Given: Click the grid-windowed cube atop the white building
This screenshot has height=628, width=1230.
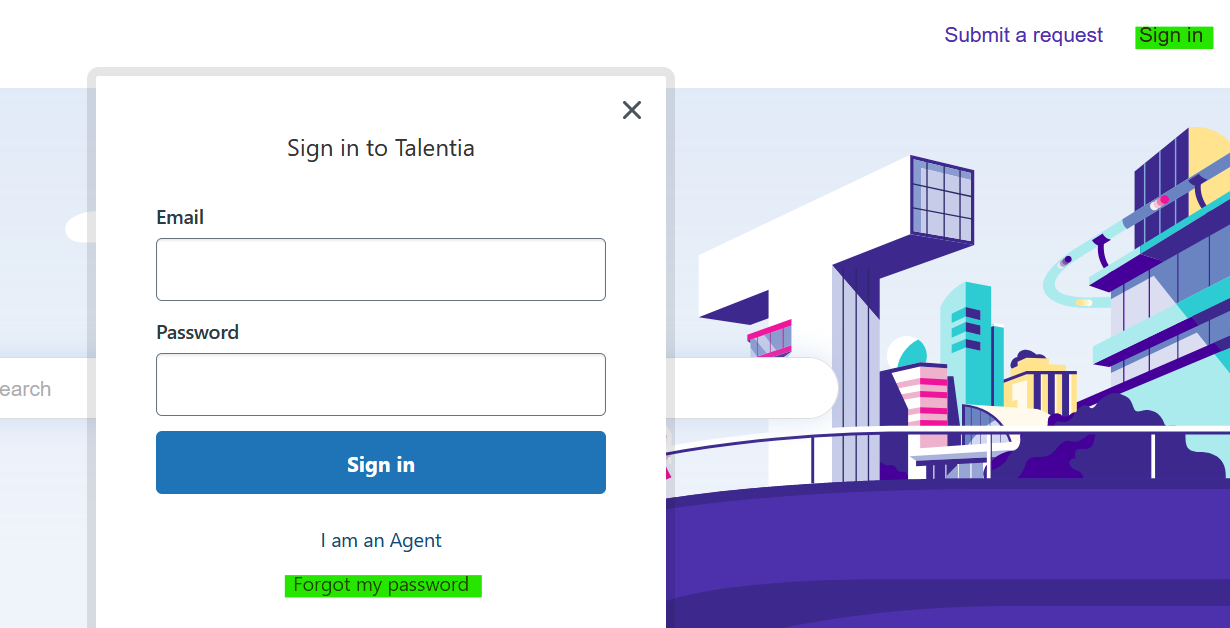Looking at the screenshot, I should pyautogui.click(x=940, y=200).
